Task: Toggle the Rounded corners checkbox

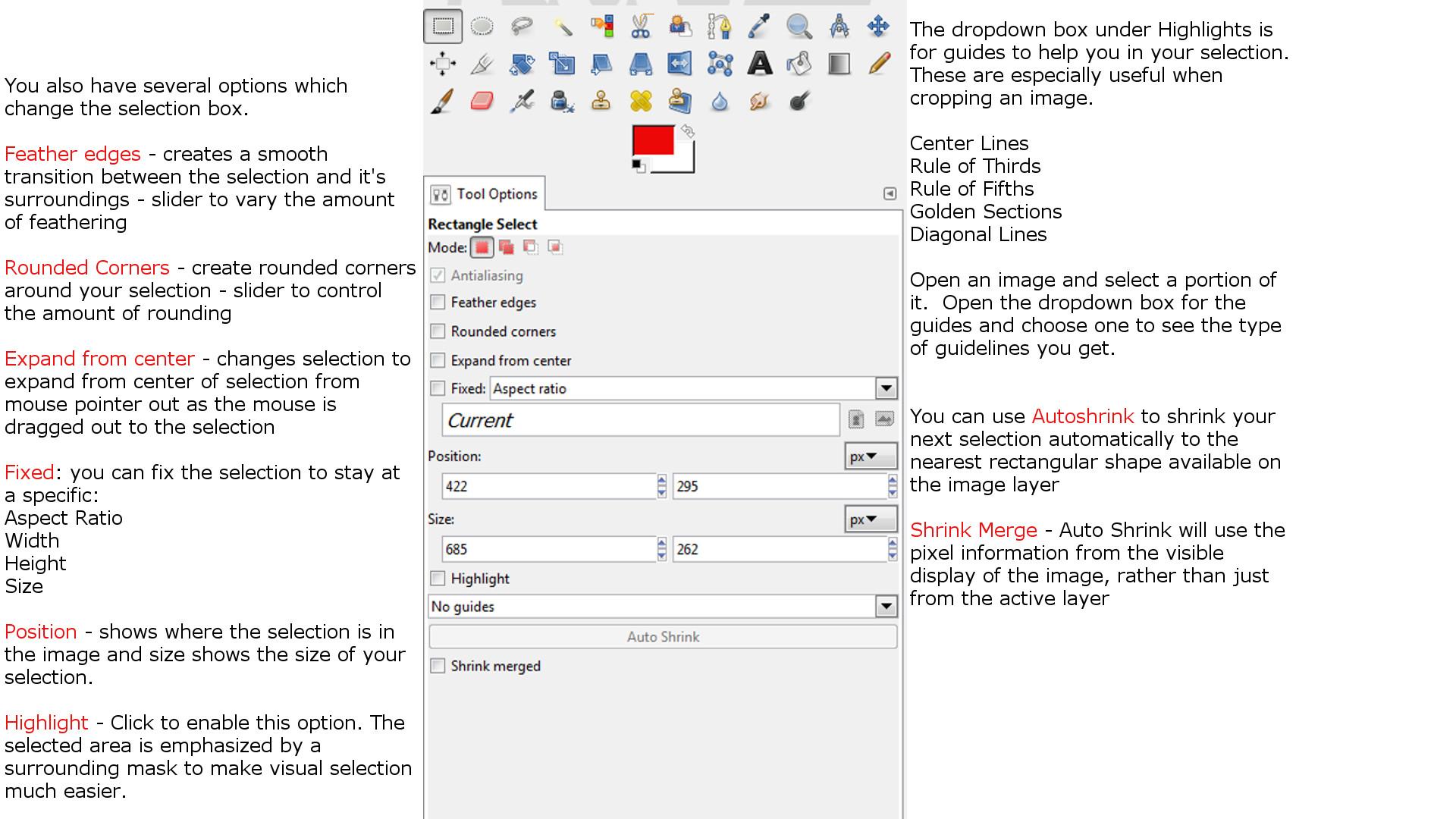Action: 438,331
